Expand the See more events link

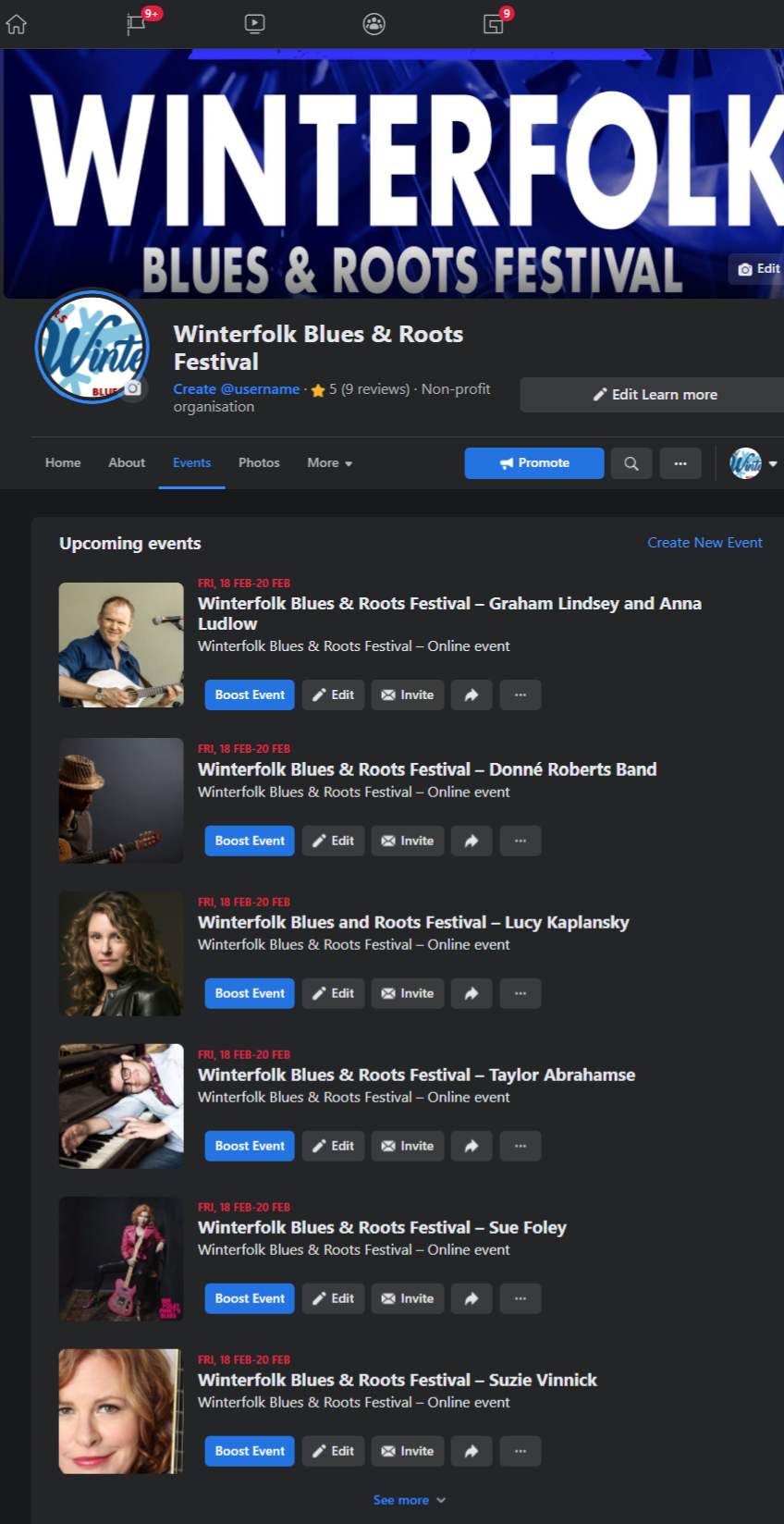pos(410,1500)
